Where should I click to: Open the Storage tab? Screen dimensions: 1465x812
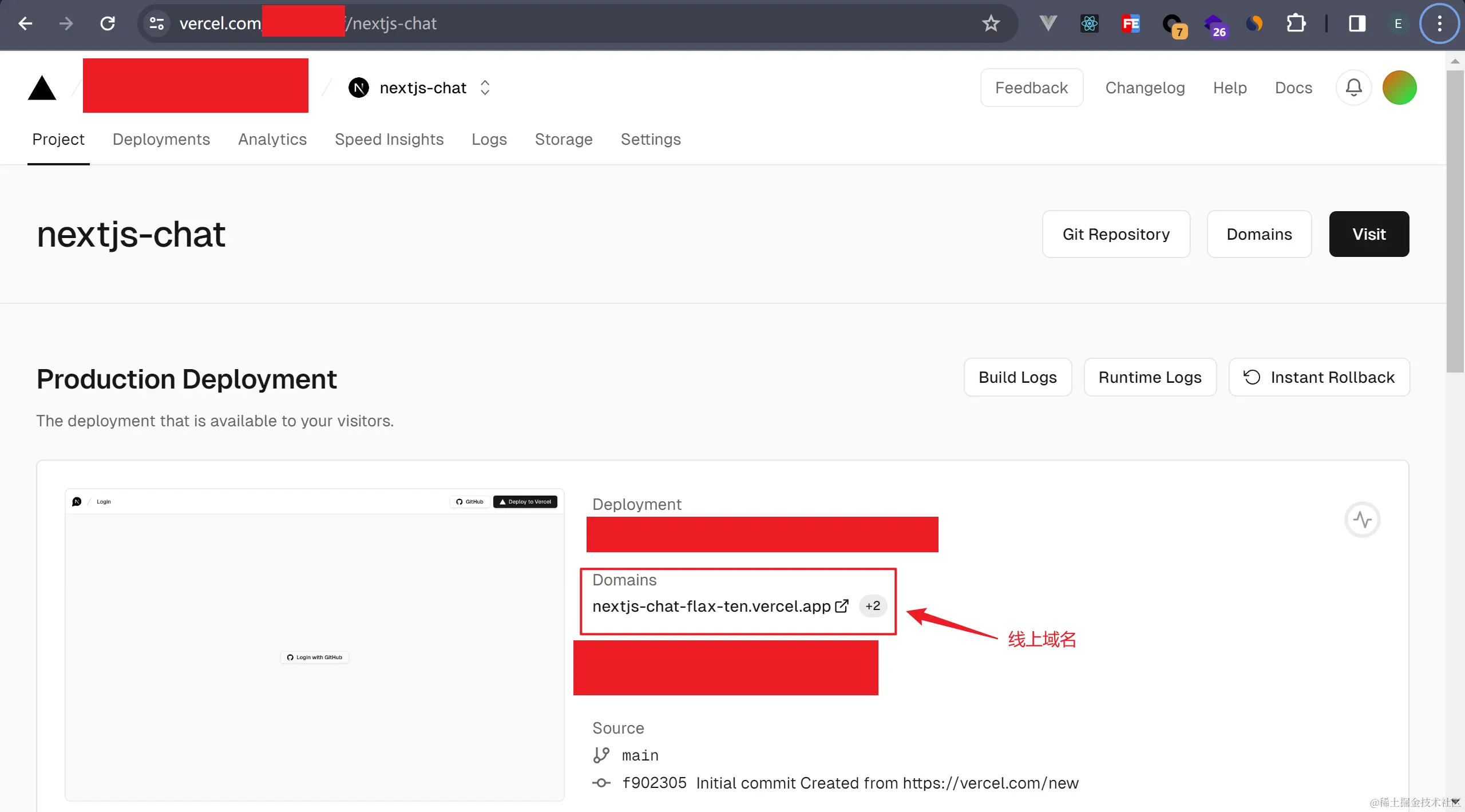click(x=564, y=140)
